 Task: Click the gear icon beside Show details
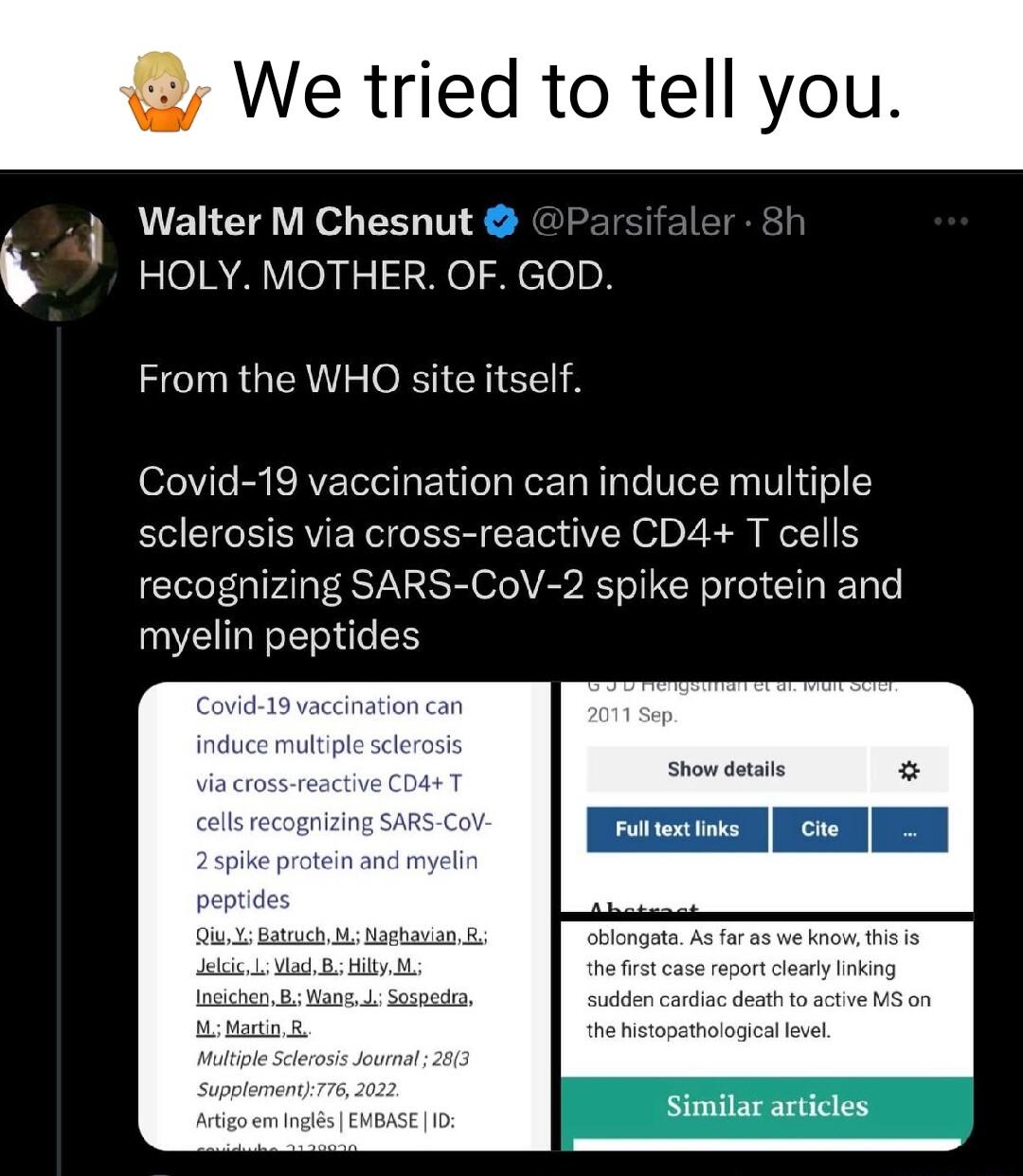909,770
